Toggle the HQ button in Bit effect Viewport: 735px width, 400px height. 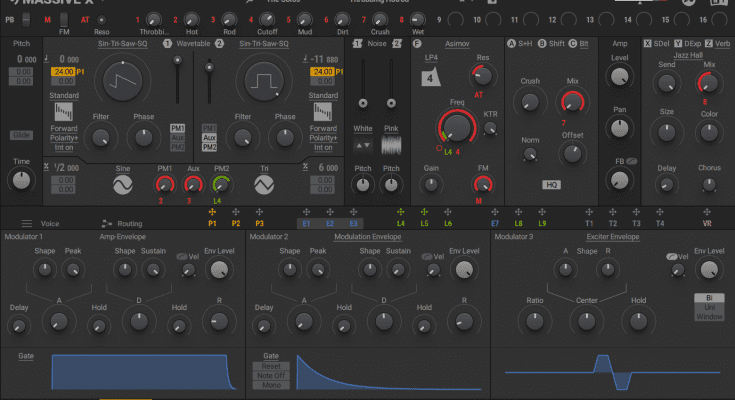point(551,184)
